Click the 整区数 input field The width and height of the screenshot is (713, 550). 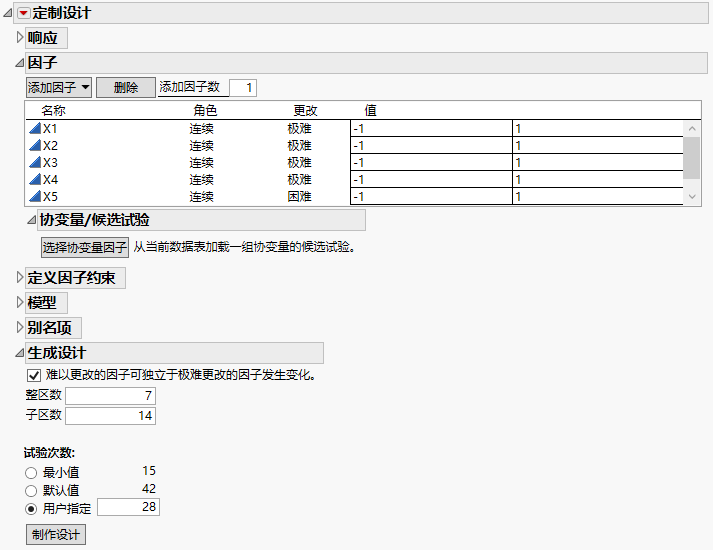pyautogui.click(x=110, y=396)
